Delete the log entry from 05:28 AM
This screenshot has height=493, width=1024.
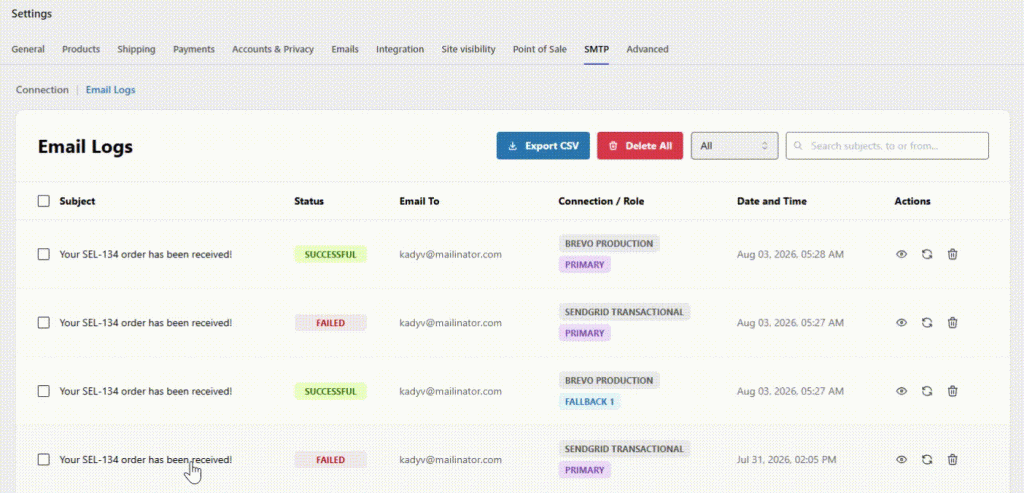[952, 254]
